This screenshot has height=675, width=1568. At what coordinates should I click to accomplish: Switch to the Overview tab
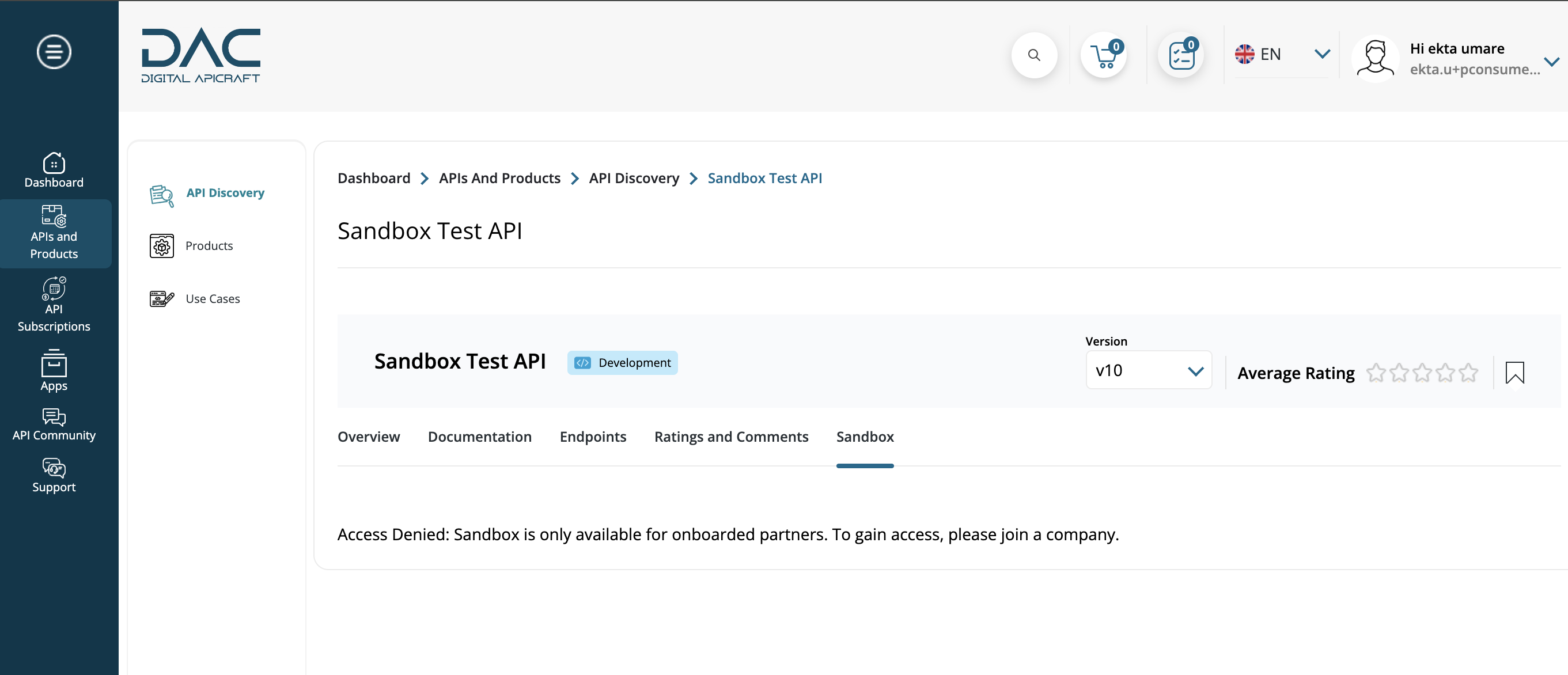coord(369,437)
